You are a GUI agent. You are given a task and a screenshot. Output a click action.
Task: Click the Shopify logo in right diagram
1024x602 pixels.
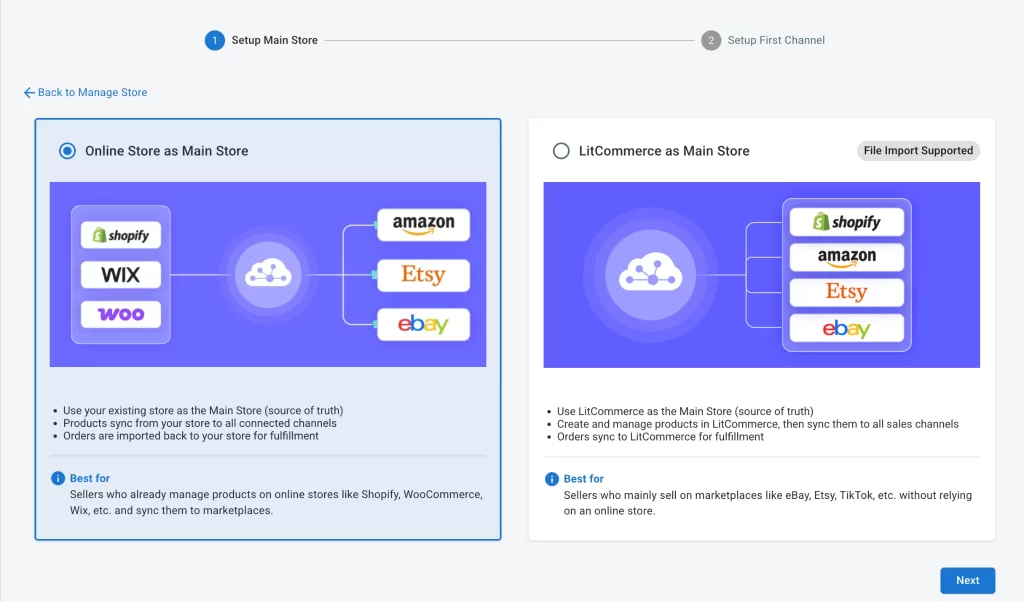click(846, 222)
